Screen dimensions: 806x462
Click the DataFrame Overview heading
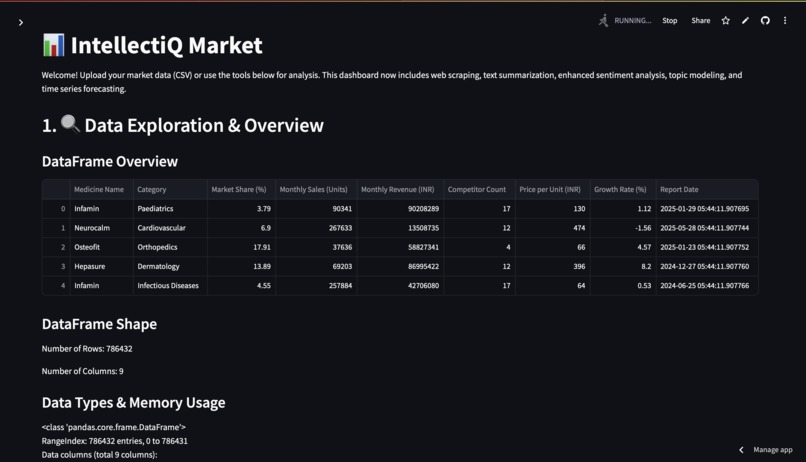click(x=109, y=161)
